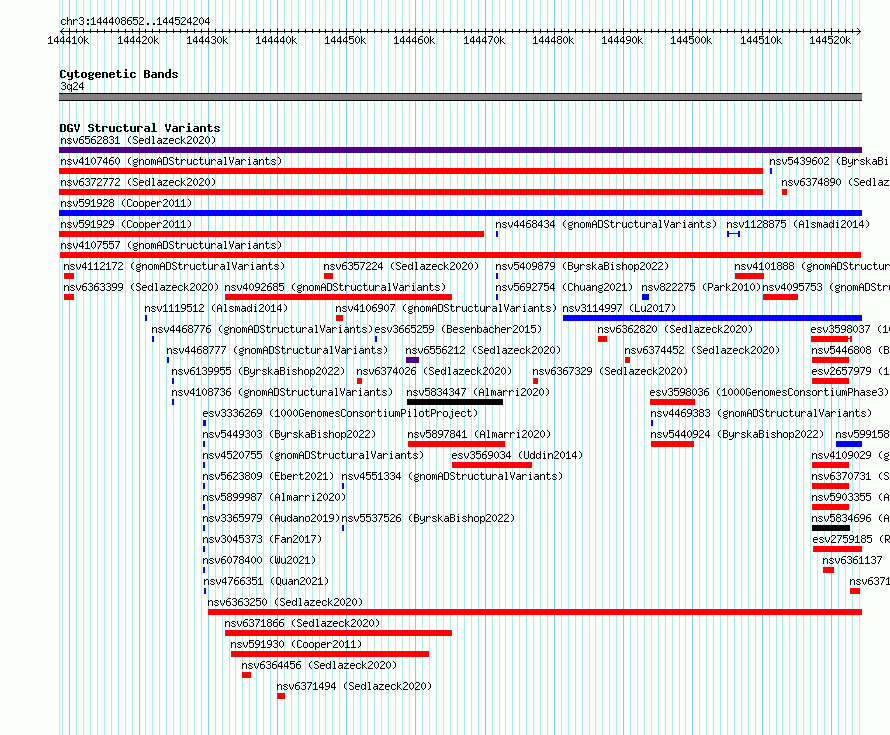Click the black bar under nsv5834696
The image size is (890, 735).
tap(831, 528)
